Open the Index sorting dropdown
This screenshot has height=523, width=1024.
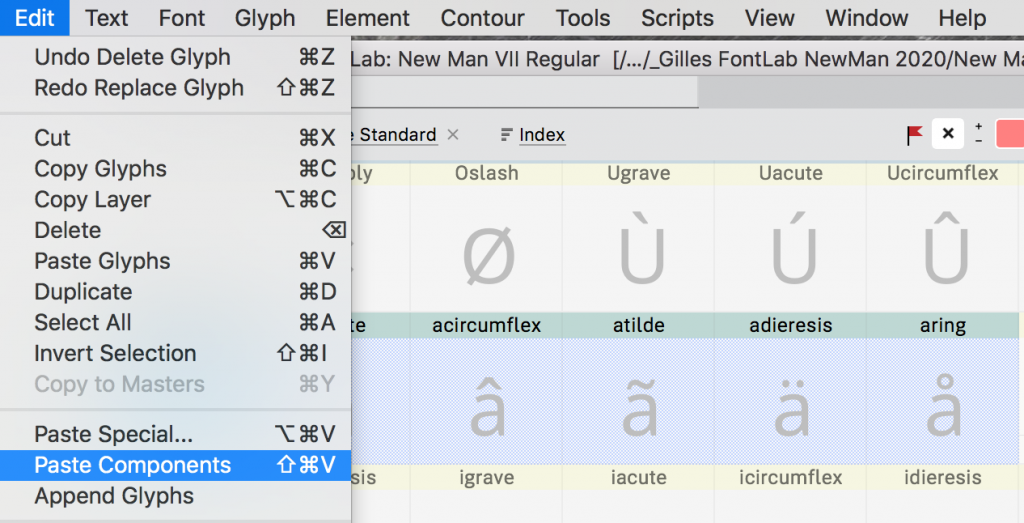[x=541, y=135]
